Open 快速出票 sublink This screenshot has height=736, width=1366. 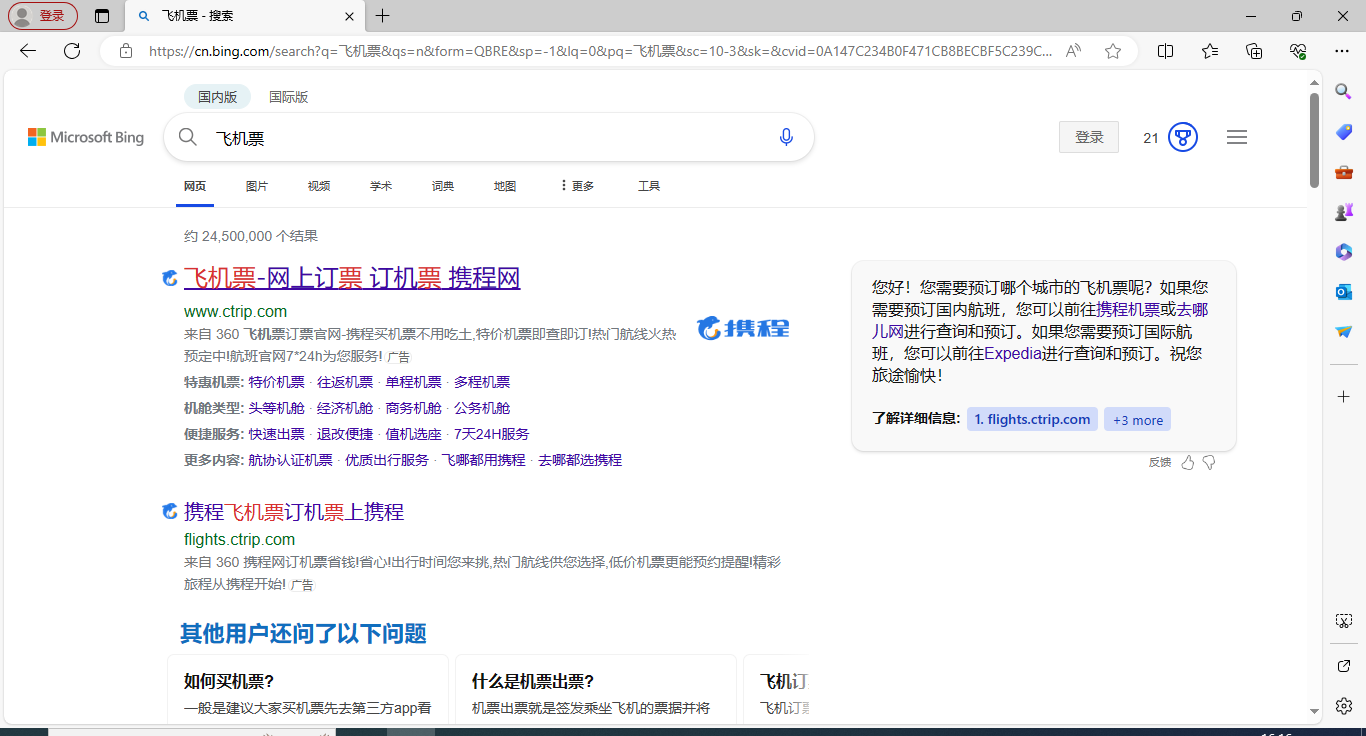[x=277, y=434]
